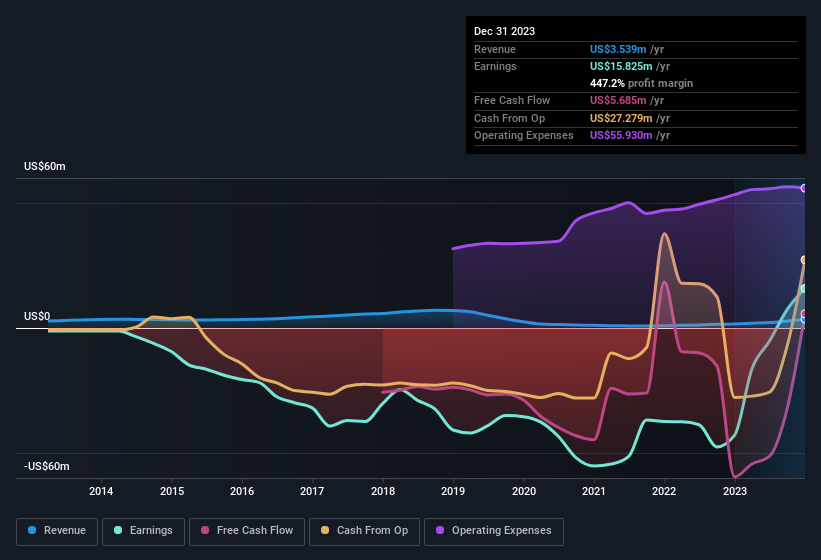Click the Dec 31 2023 tooltip date header
Screen dimensions: 821x560
tap(504, 31)
